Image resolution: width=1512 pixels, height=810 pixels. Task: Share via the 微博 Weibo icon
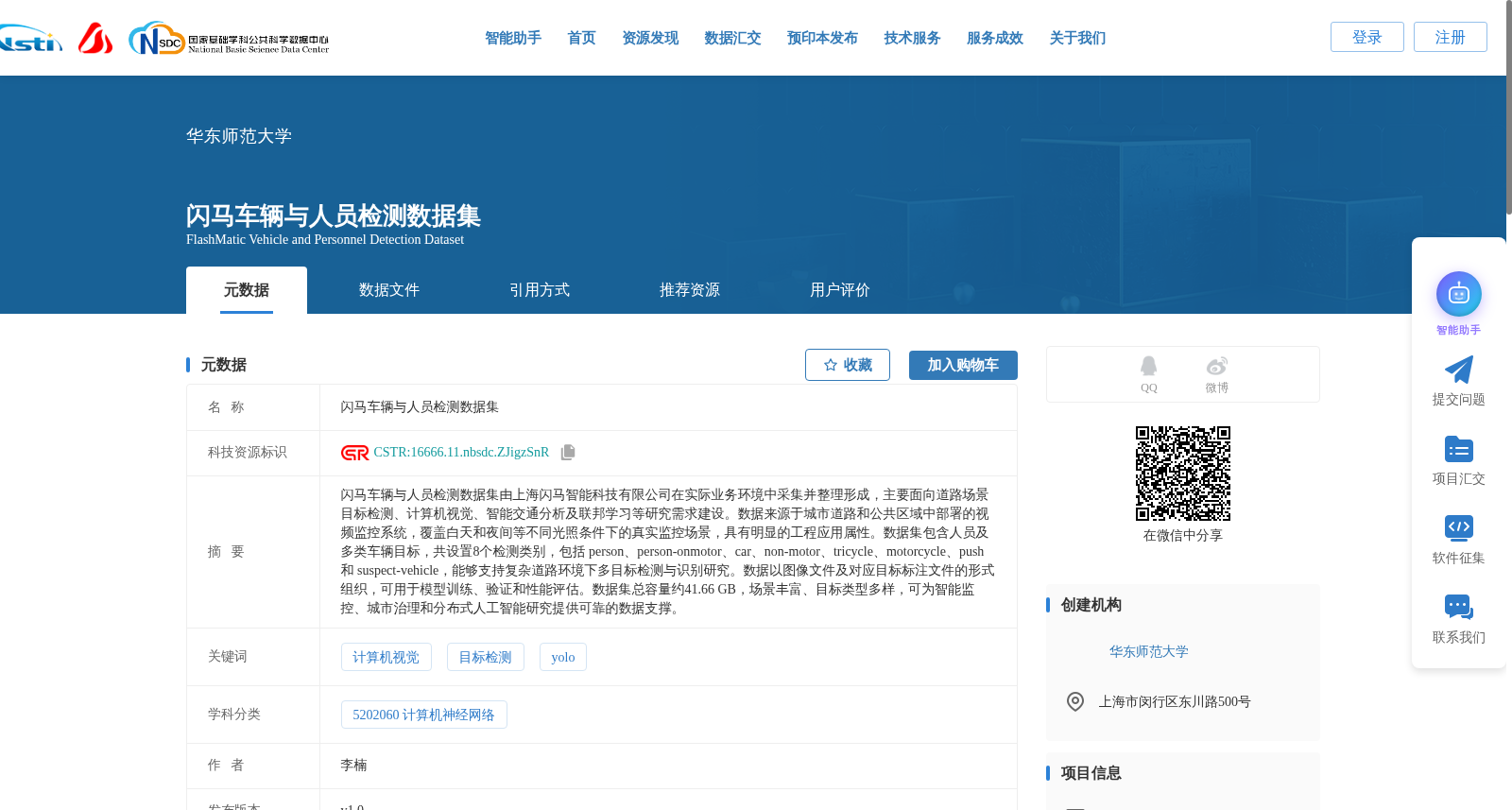(x=1217, y=366)
